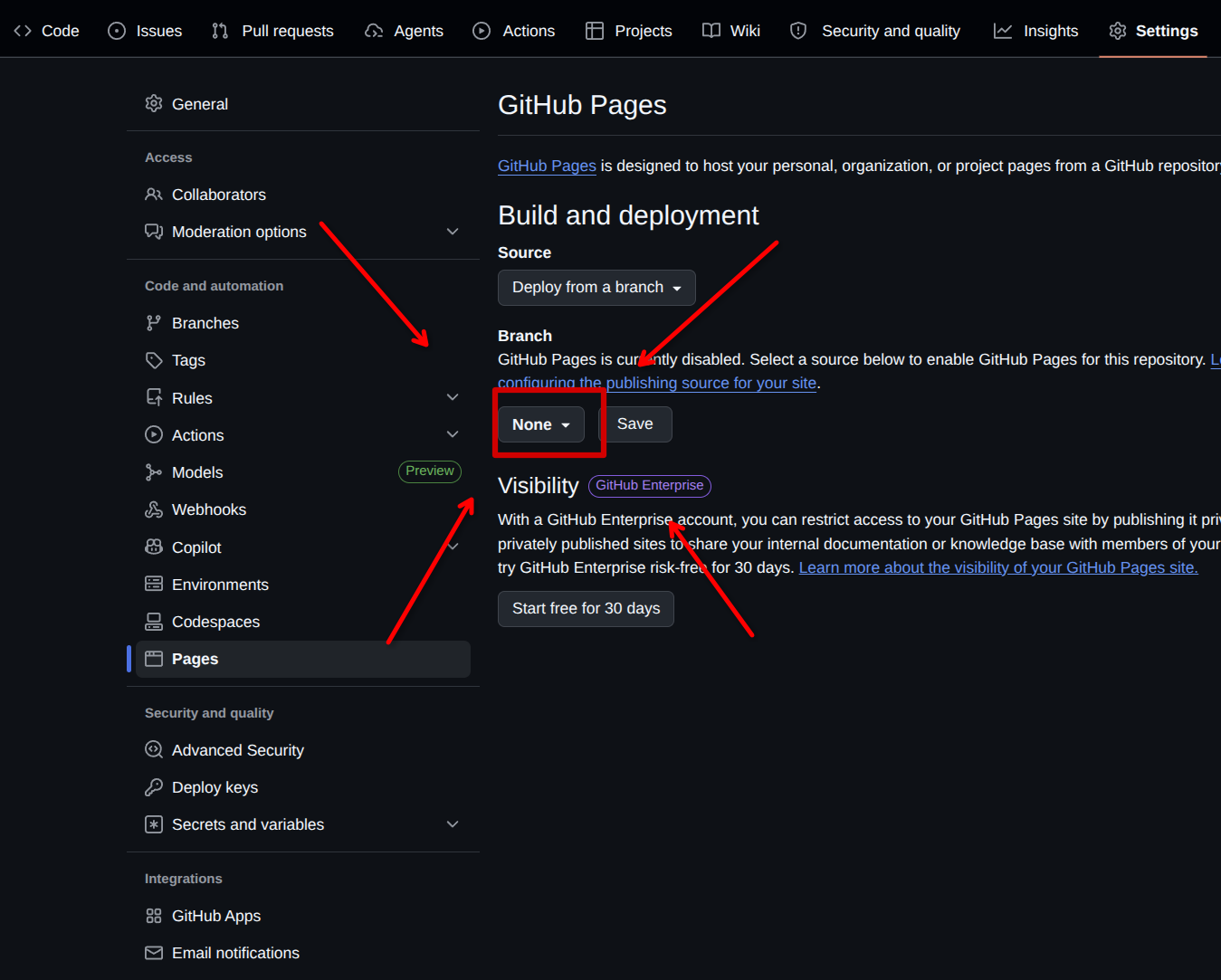Open the None branch dropdown
Image resolution: width=1221 pixels, height=980 pixels.
[541, 424]
